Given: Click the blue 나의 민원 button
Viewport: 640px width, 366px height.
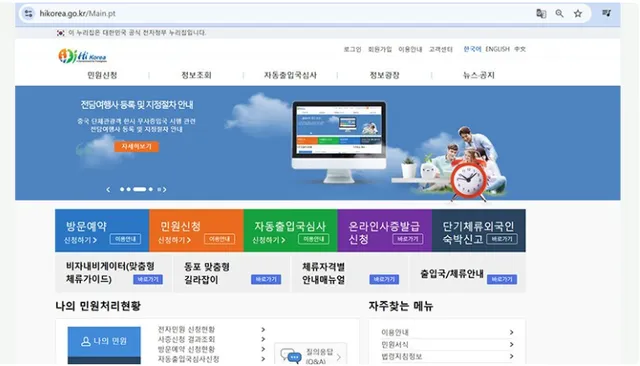Looking at the screenshot, I should 104,342.
